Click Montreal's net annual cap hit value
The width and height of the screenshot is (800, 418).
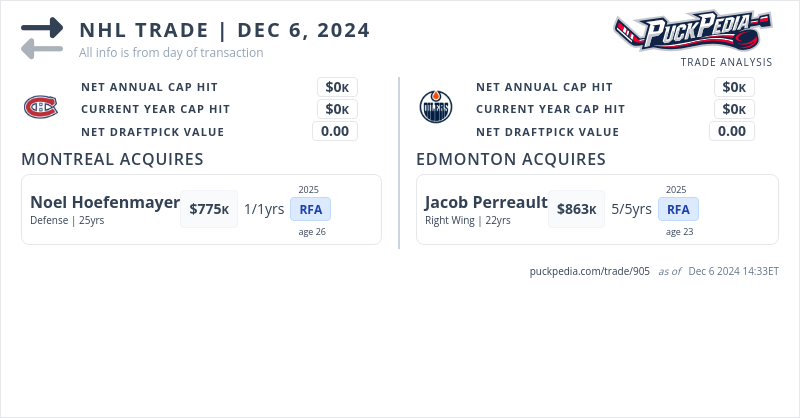[337, 87]
